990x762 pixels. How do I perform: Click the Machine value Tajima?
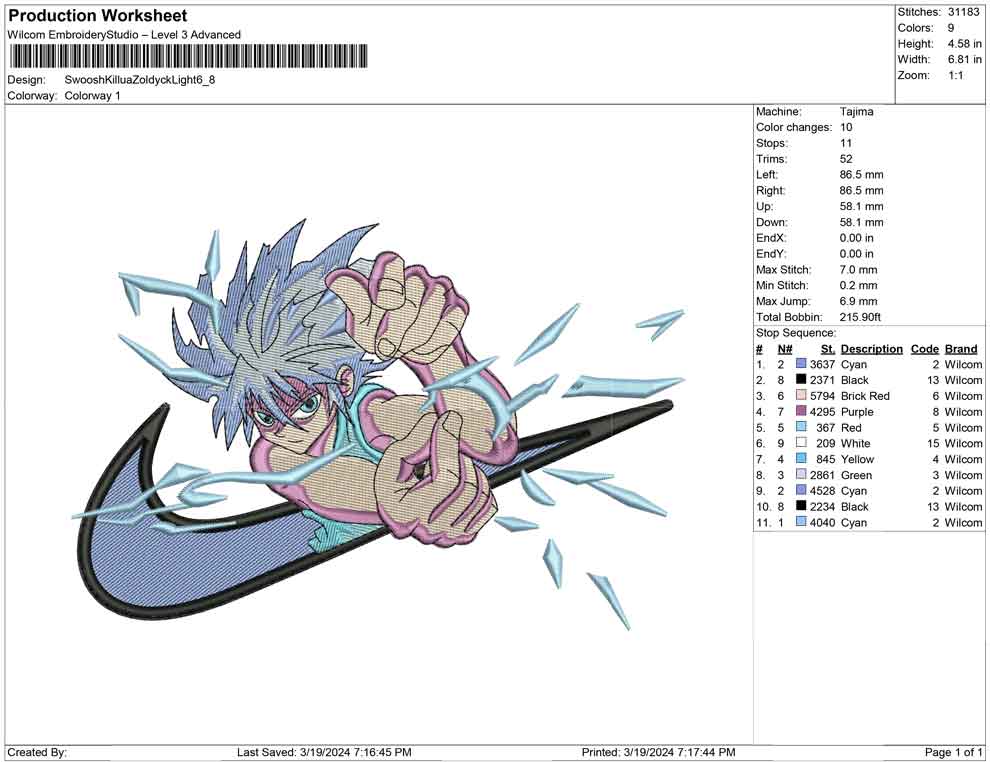[x=856, y=112]
